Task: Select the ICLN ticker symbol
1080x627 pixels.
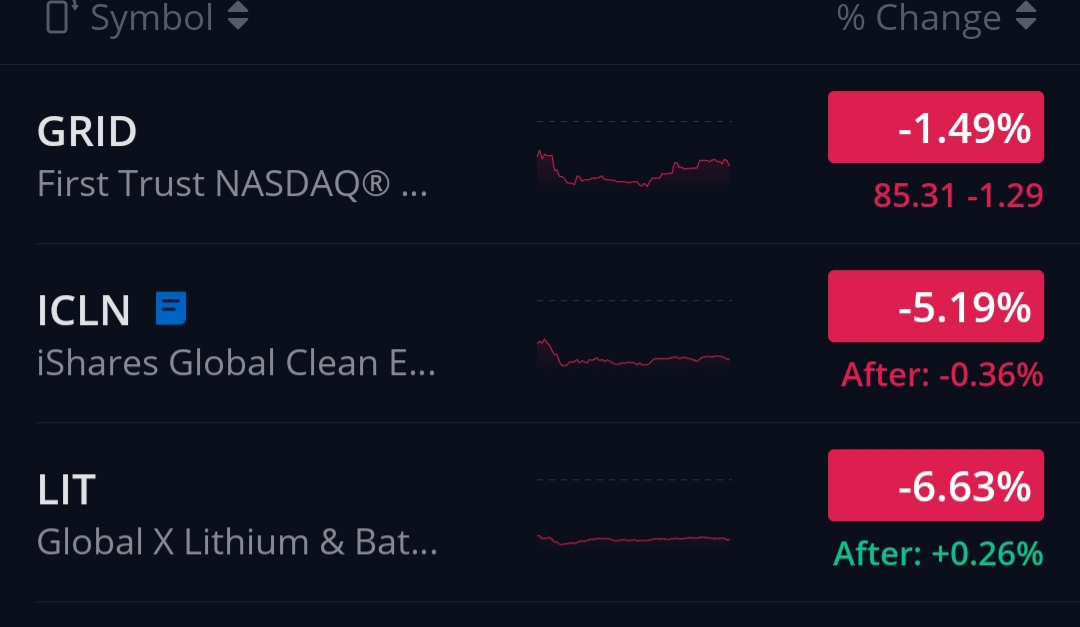Action: pos(84,311)
